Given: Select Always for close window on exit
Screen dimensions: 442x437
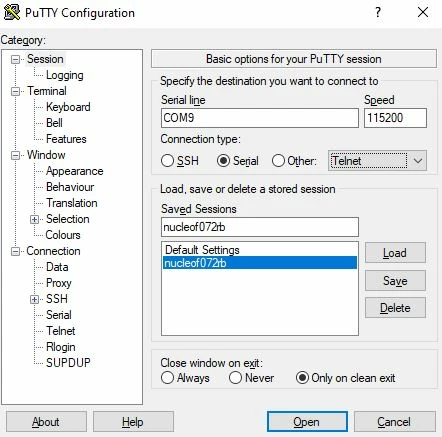Looking at the screenshot, I should (167, 378).
